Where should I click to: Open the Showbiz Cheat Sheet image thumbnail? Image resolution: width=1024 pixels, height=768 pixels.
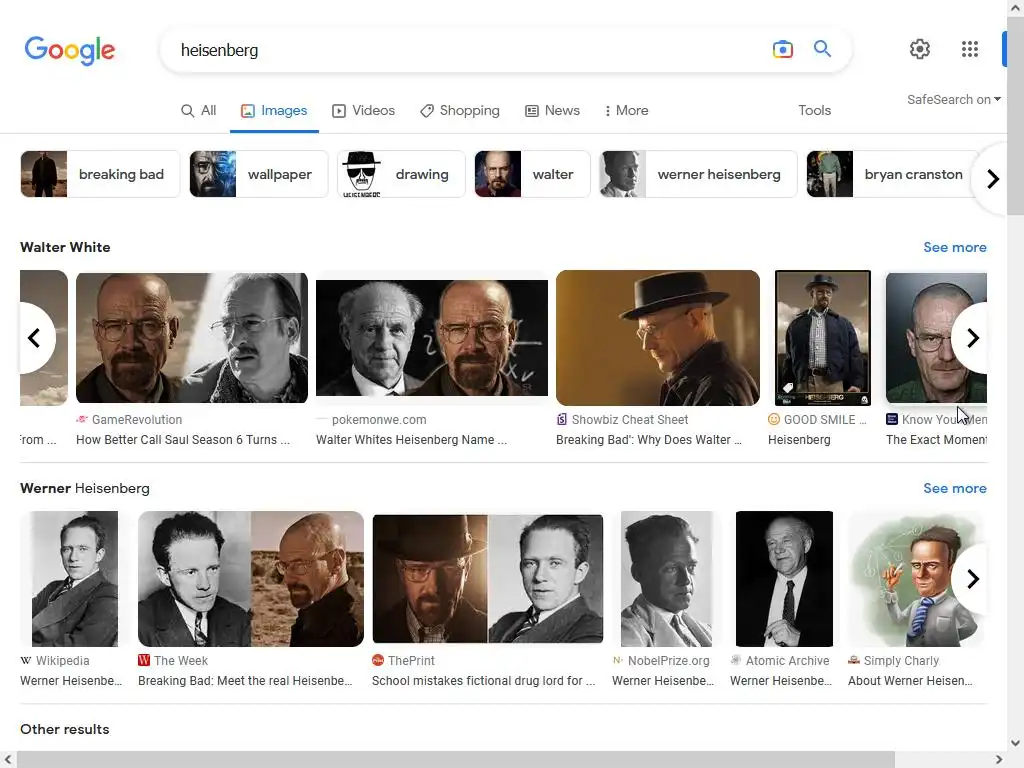658,338
